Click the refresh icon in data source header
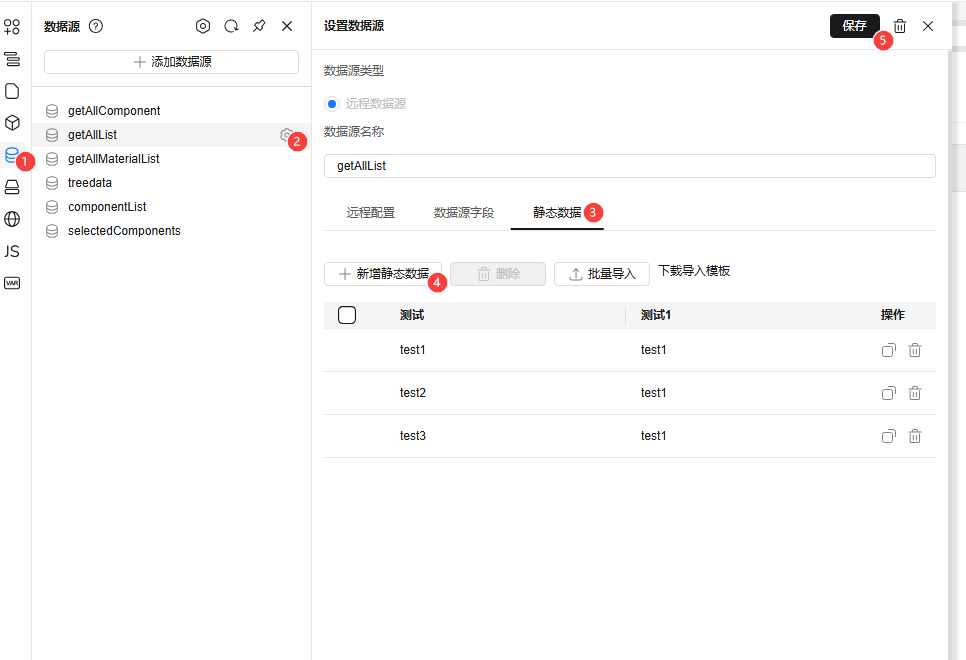The height and width of the screenshot is (660, 966). [x=231, y=26]
